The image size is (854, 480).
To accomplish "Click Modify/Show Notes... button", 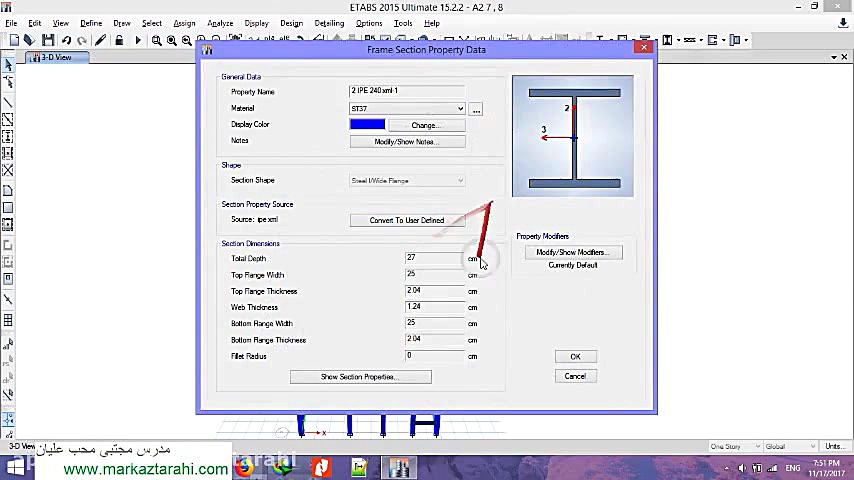I will (407, 142).
